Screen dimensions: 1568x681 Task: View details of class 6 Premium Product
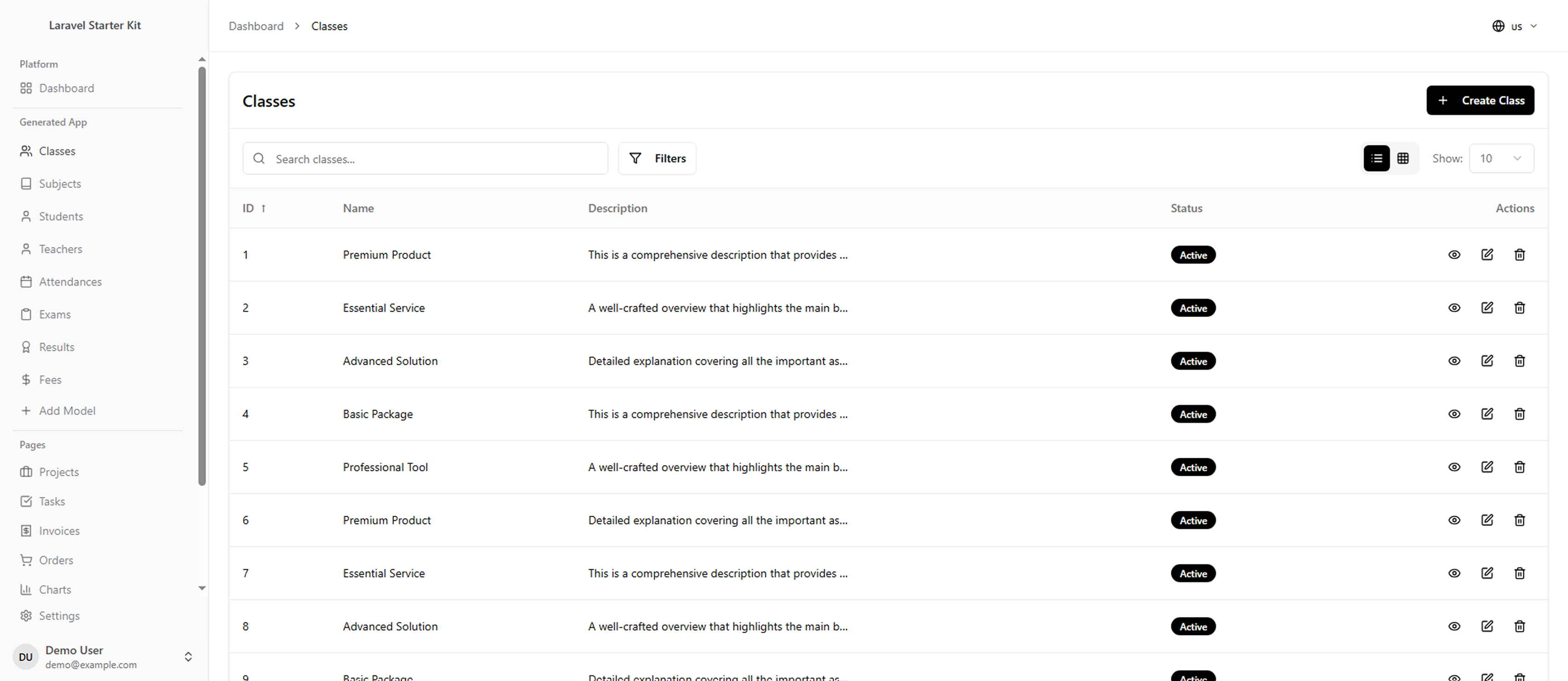1454,520
